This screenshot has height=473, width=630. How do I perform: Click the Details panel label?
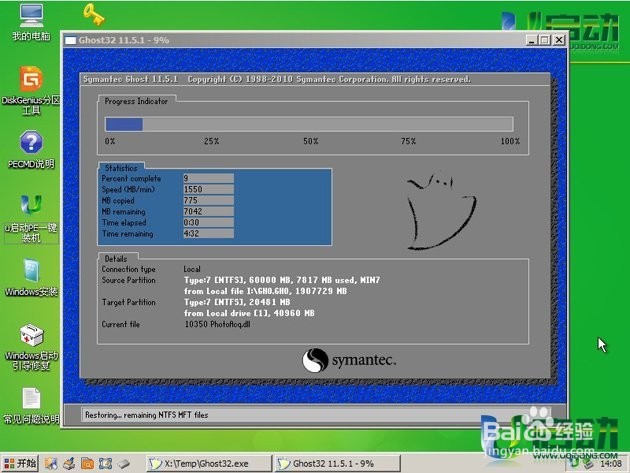[x=116, y=259]
